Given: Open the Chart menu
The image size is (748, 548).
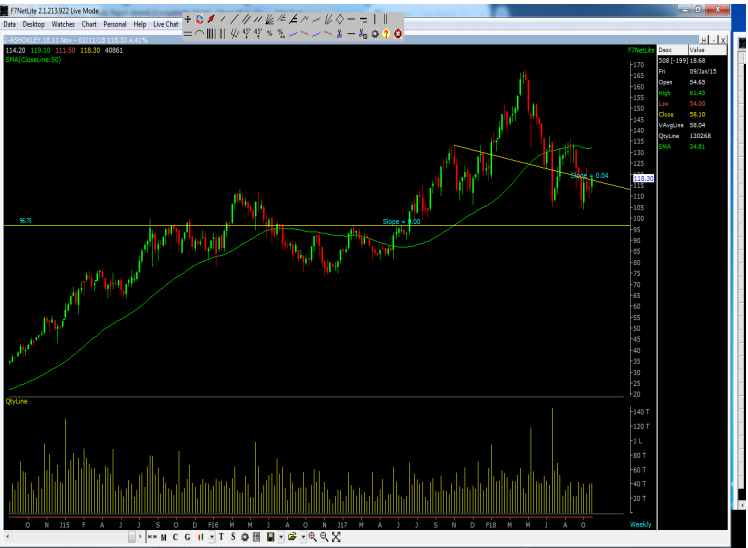Looking at the screenshot, I should point(89,24).
